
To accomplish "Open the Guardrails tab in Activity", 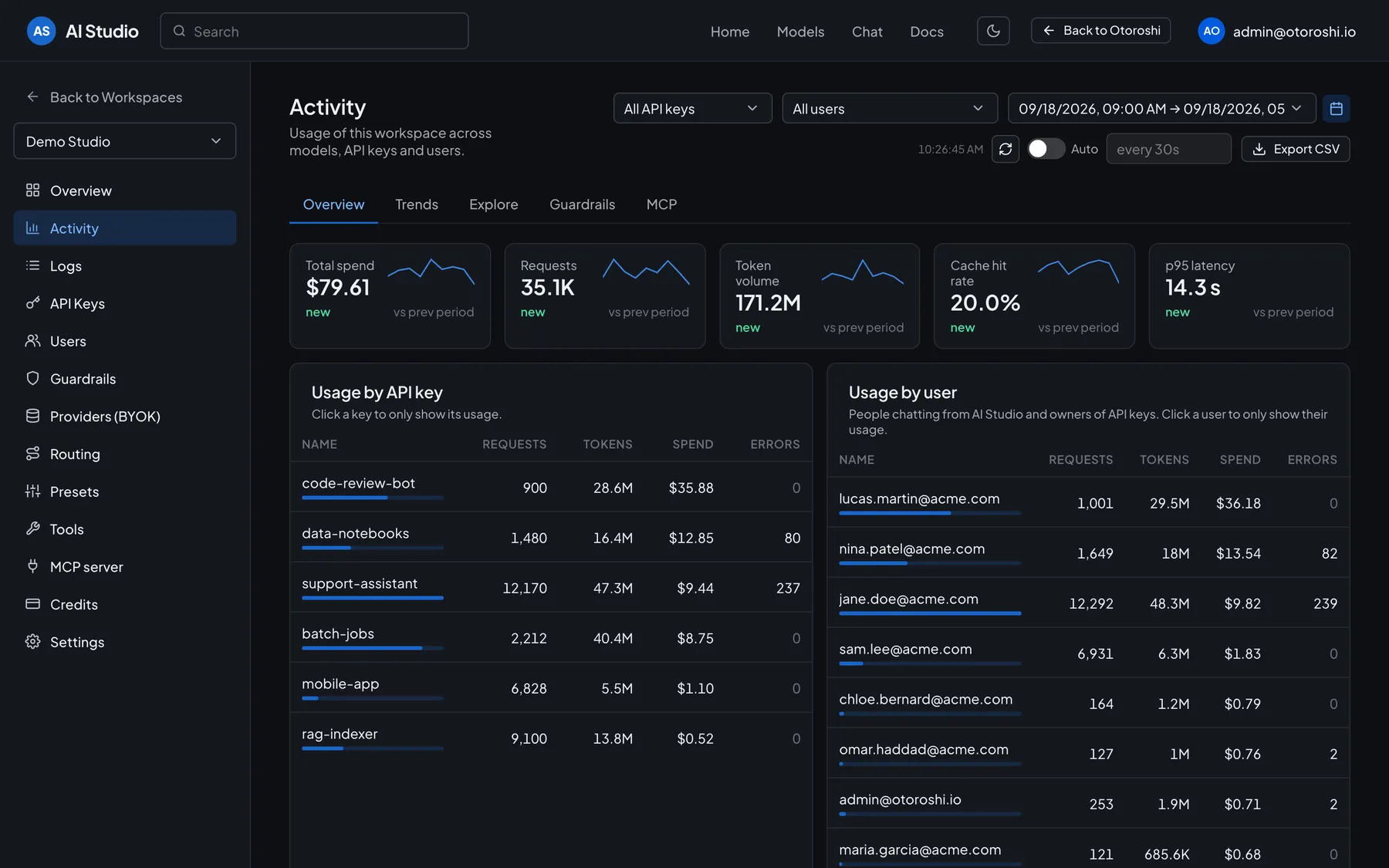I will click(x=583, y=204).
